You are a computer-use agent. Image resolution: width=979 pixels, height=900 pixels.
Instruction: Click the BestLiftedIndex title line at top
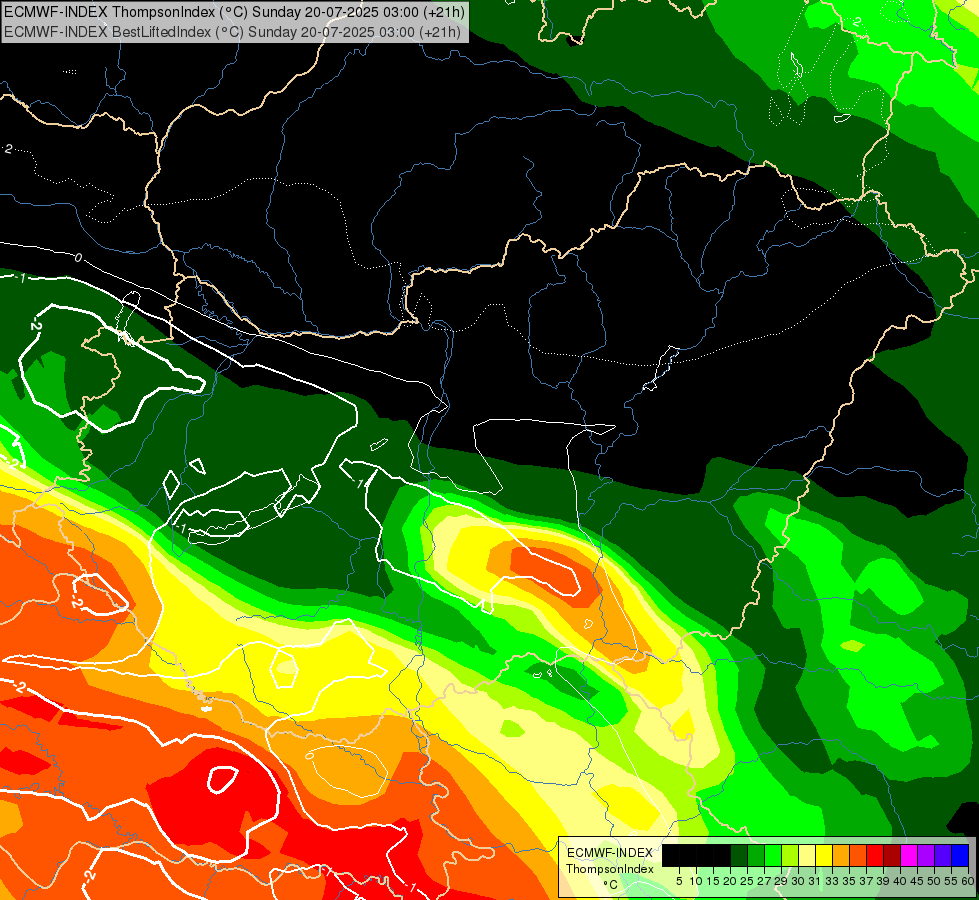pyautogui.click(x=232, y=32)
